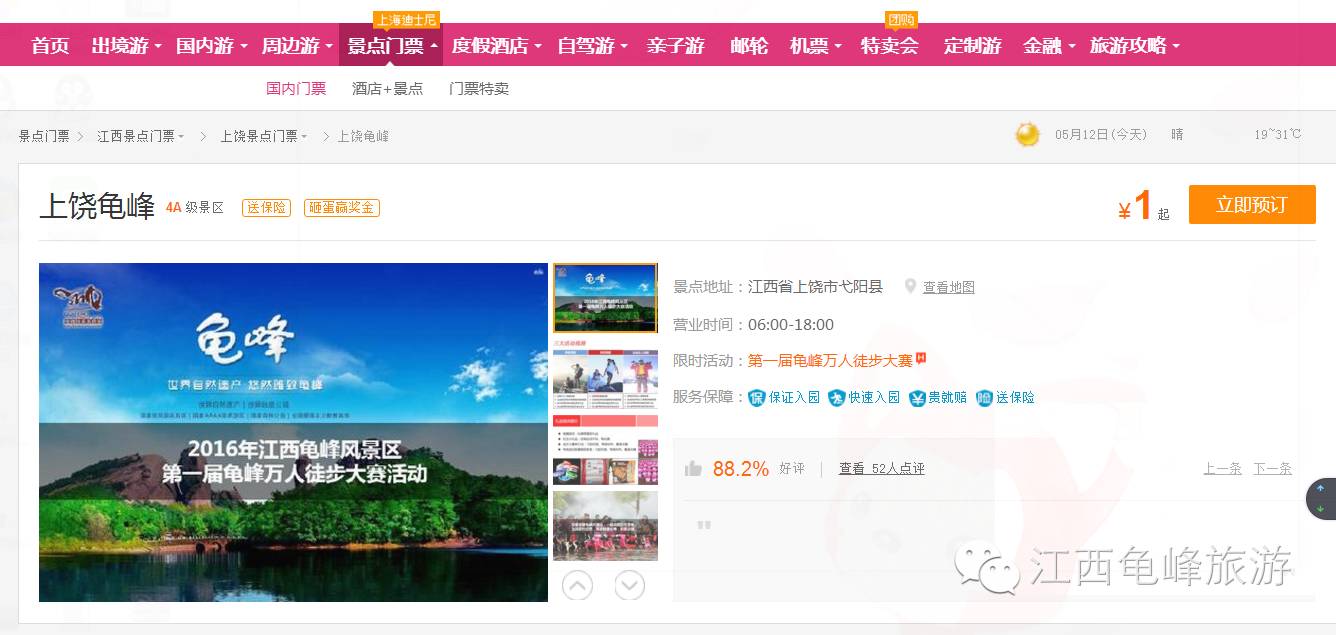Expand the 周边游 navigation dropdown

pos(297,46)
